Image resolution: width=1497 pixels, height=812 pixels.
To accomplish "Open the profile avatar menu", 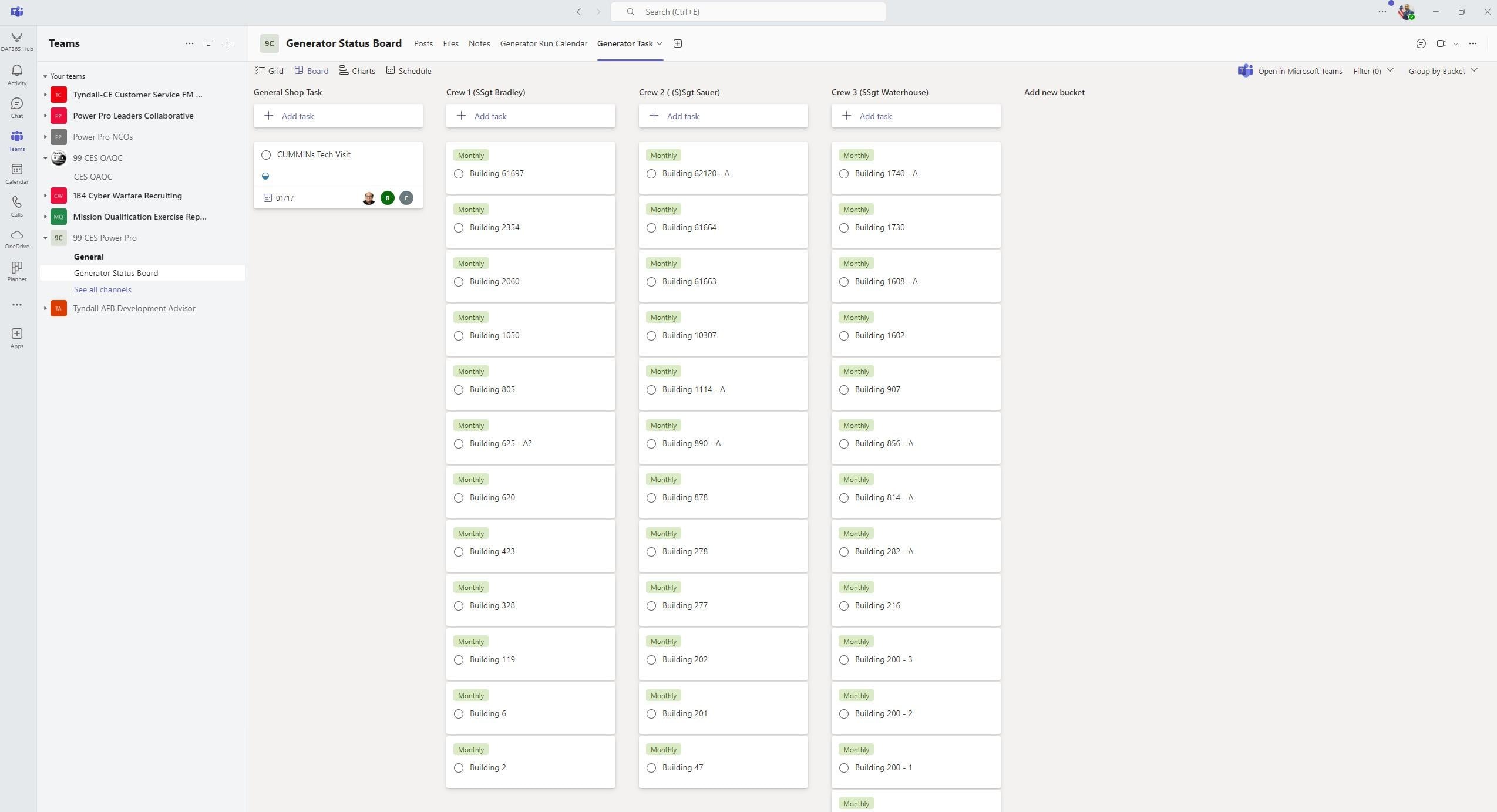I will coord(1406,12).
